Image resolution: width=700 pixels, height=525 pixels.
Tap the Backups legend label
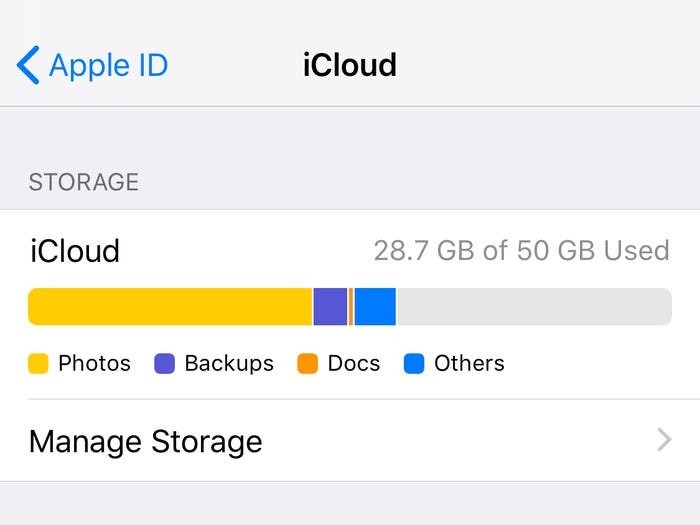229,364
